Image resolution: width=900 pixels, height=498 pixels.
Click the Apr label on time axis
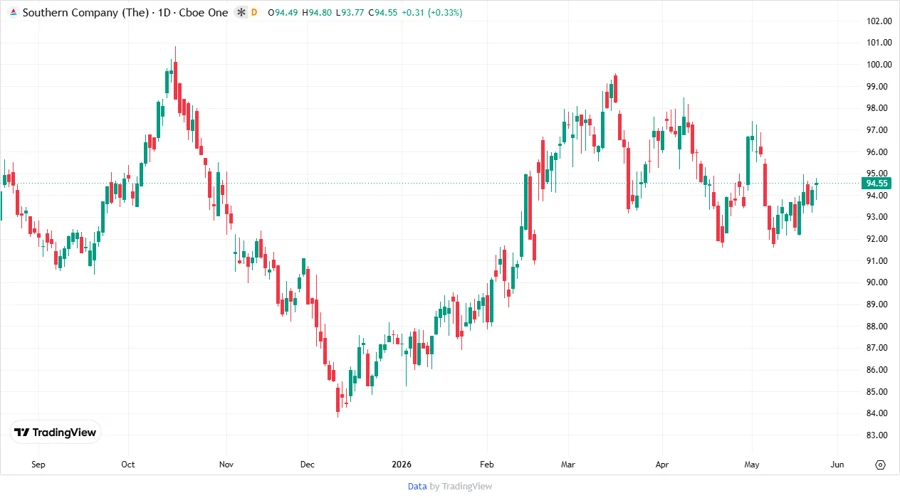tap(662, 465)
